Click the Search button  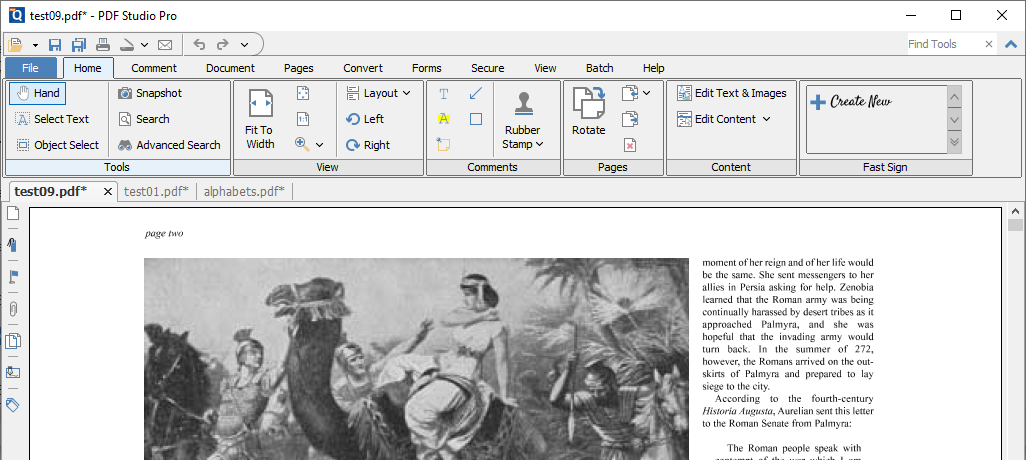coord(144,119)
